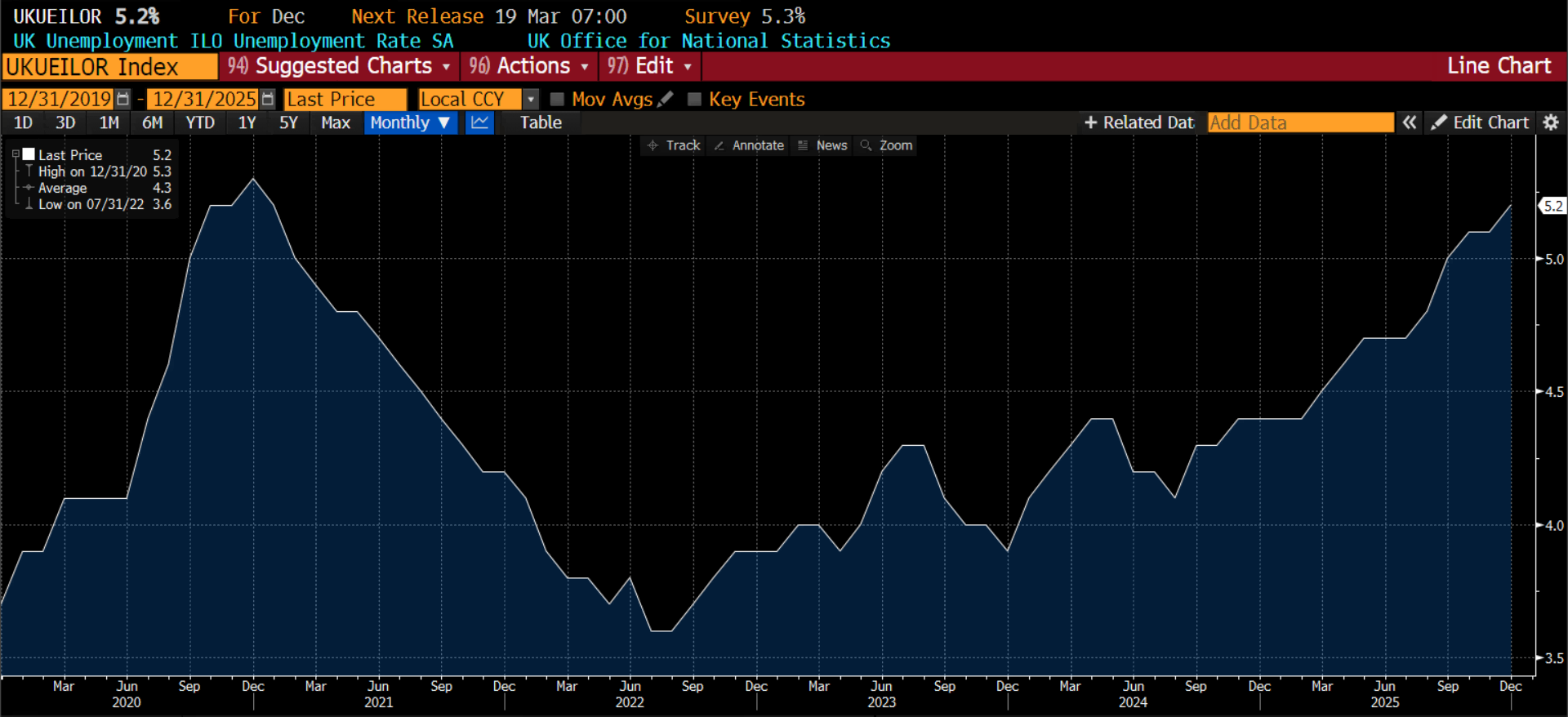Collapse the Last Price legend tree
This screenshot has width=1568, height=717.
coord(16,154)
